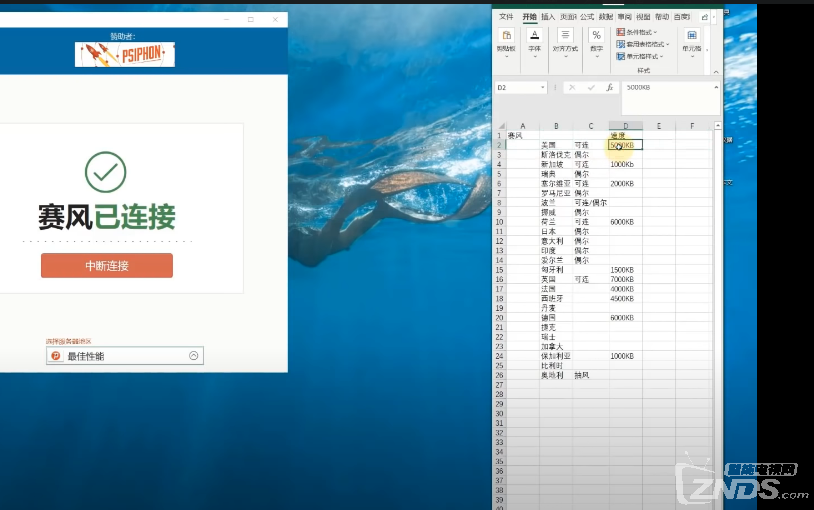The width and height of the screenshot is (814, 510).
Task: Click cell D6 with 2000KB
Action: point(626,183)
